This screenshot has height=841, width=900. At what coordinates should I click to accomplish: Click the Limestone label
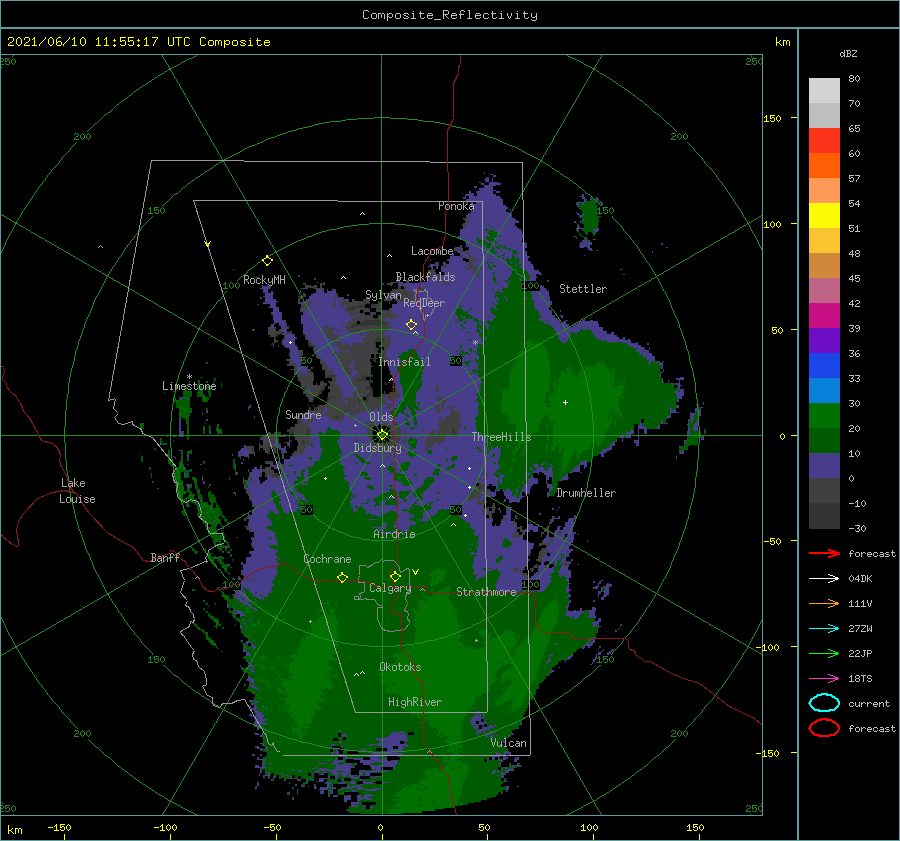[189, 386]
